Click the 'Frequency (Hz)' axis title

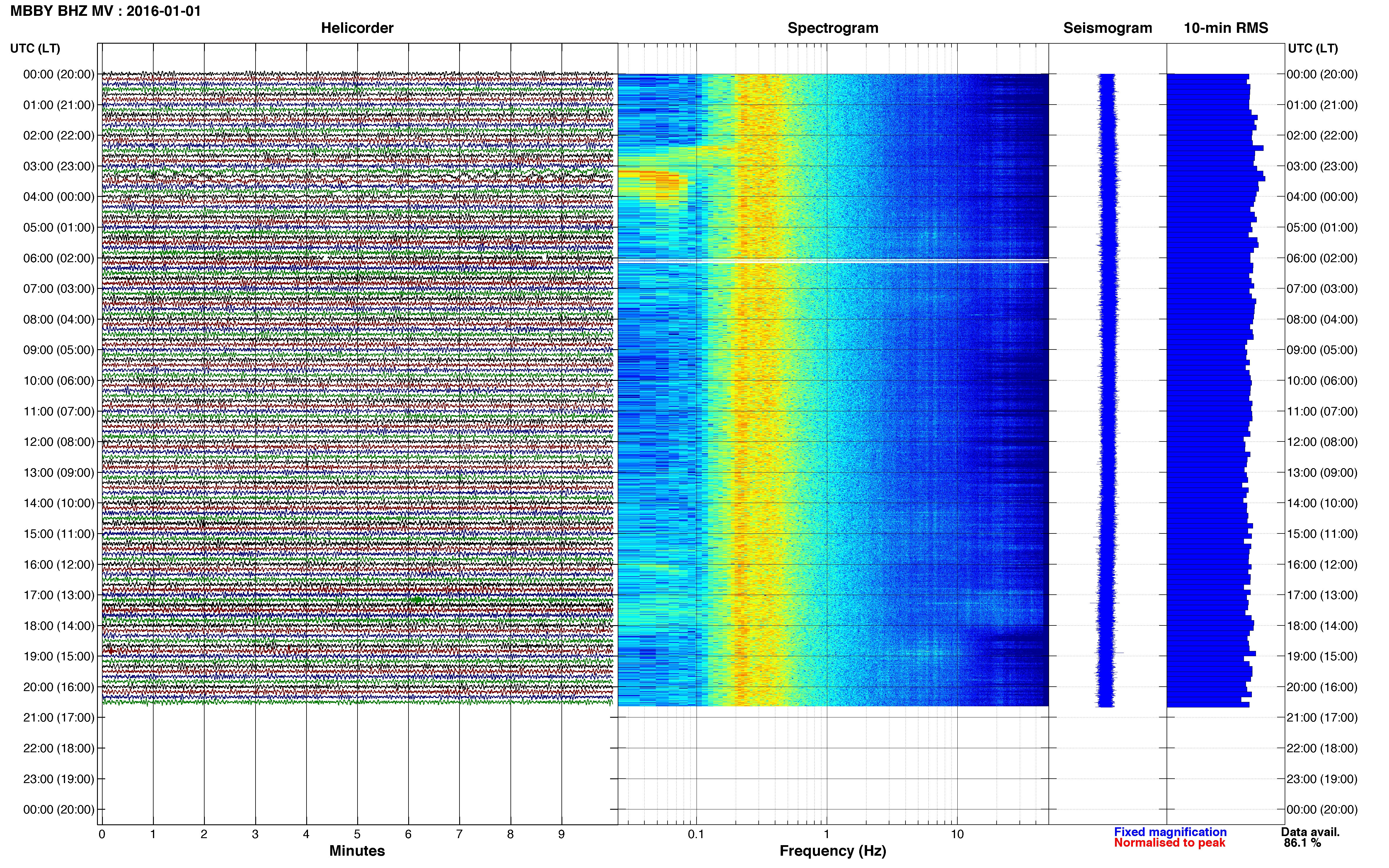[833, 851]
